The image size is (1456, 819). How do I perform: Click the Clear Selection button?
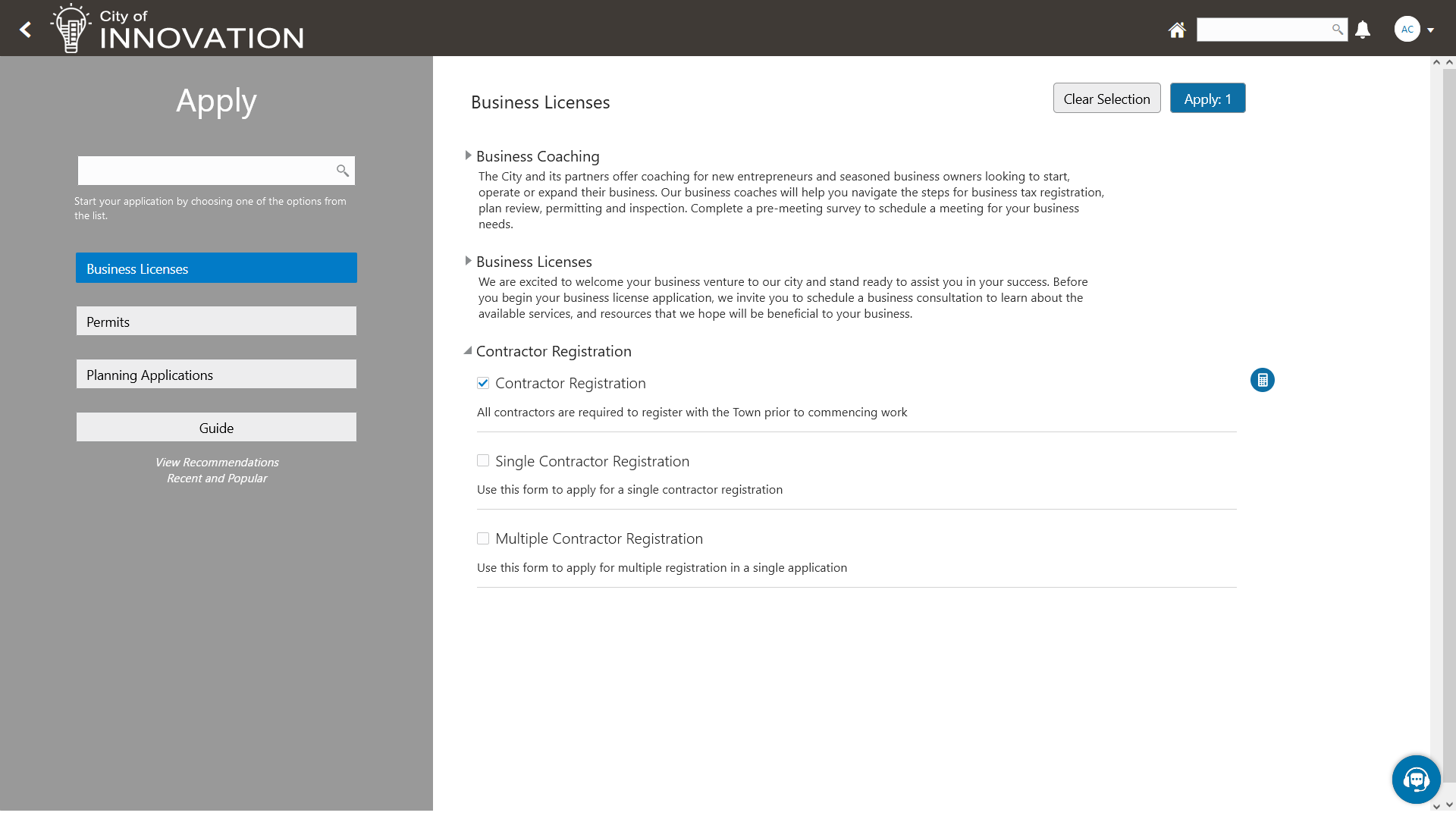[1107, 98]
